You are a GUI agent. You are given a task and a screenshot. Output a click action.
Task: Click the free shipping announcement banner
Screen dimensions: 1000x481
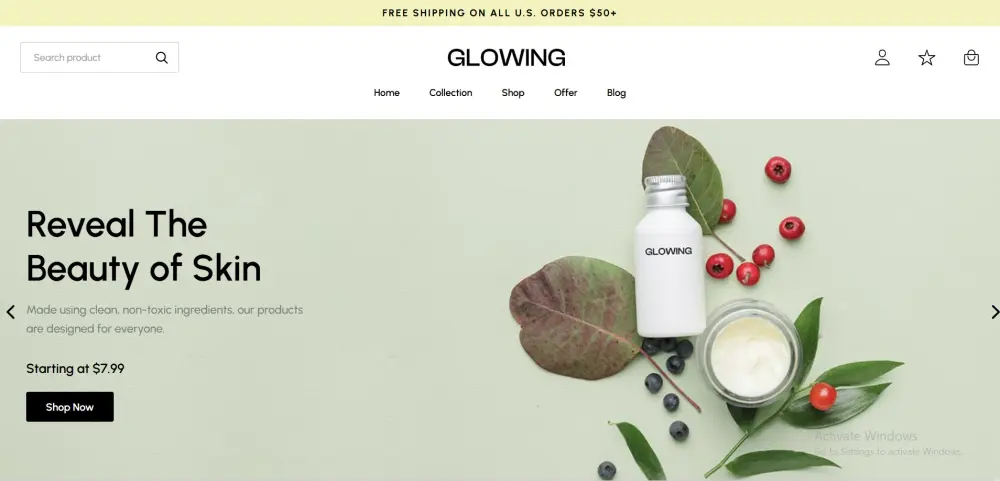pyautogui.click(x=500, y=13)
